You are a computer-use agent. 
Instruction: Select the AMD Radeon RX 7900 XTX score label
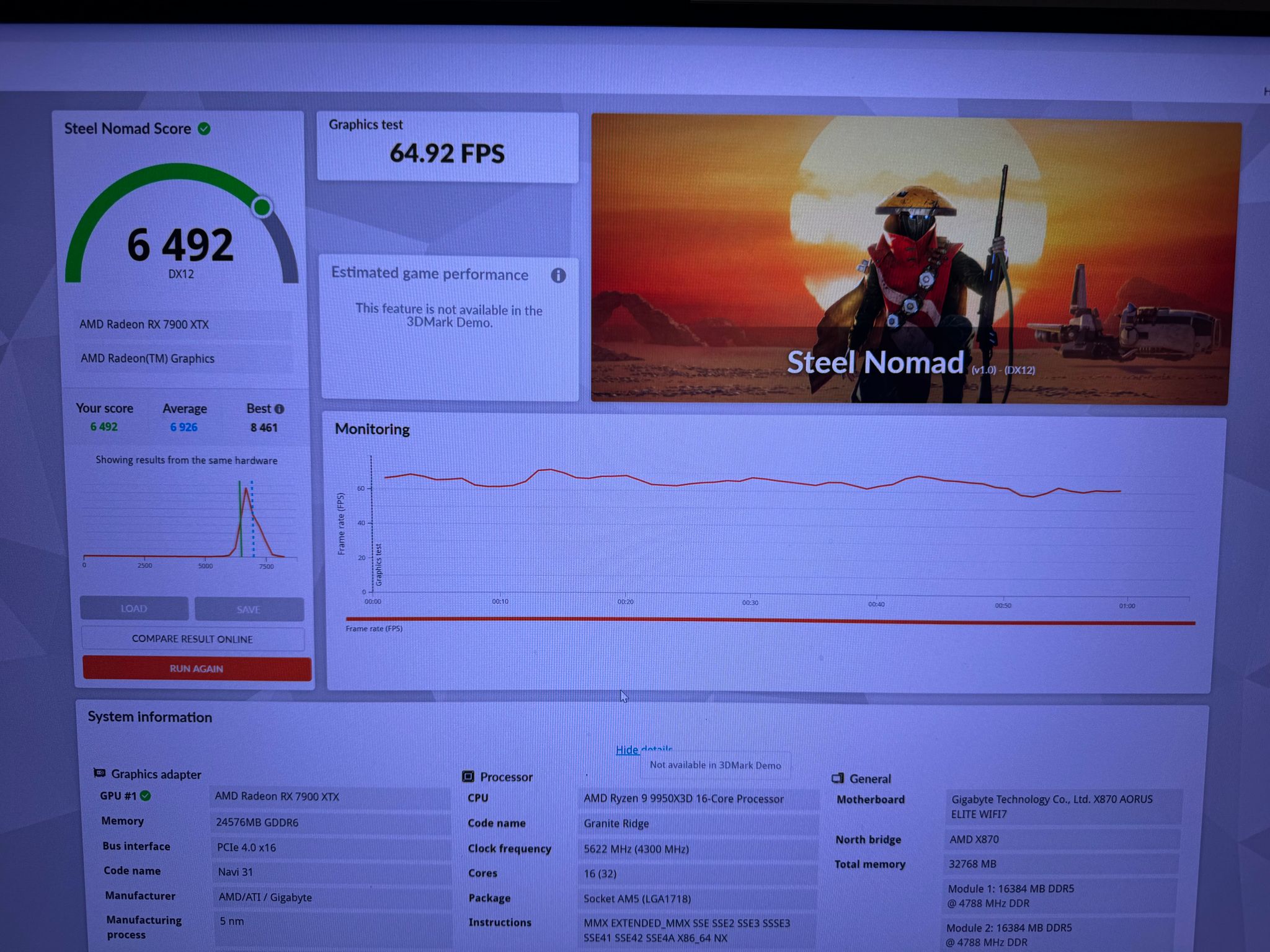click(x=144, y=324)
